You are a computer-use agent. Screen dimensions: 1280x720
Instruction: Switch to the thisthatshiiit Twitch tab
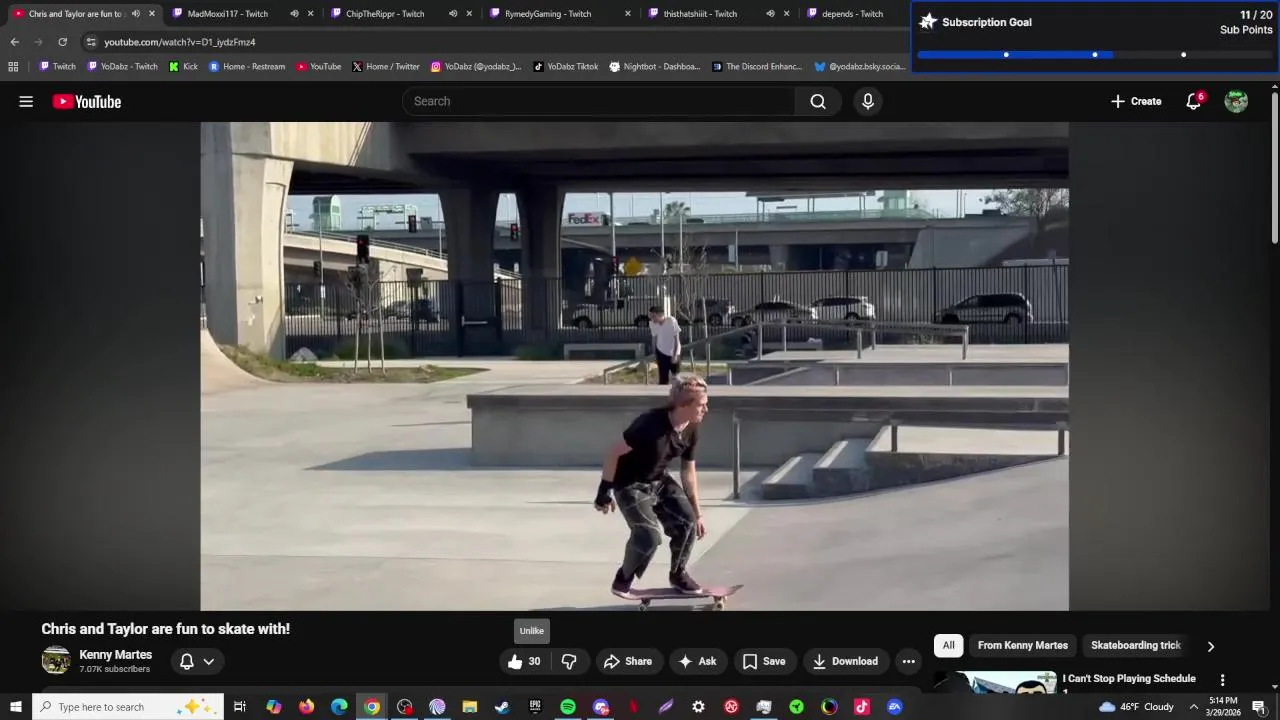click(x=700, y=14)
